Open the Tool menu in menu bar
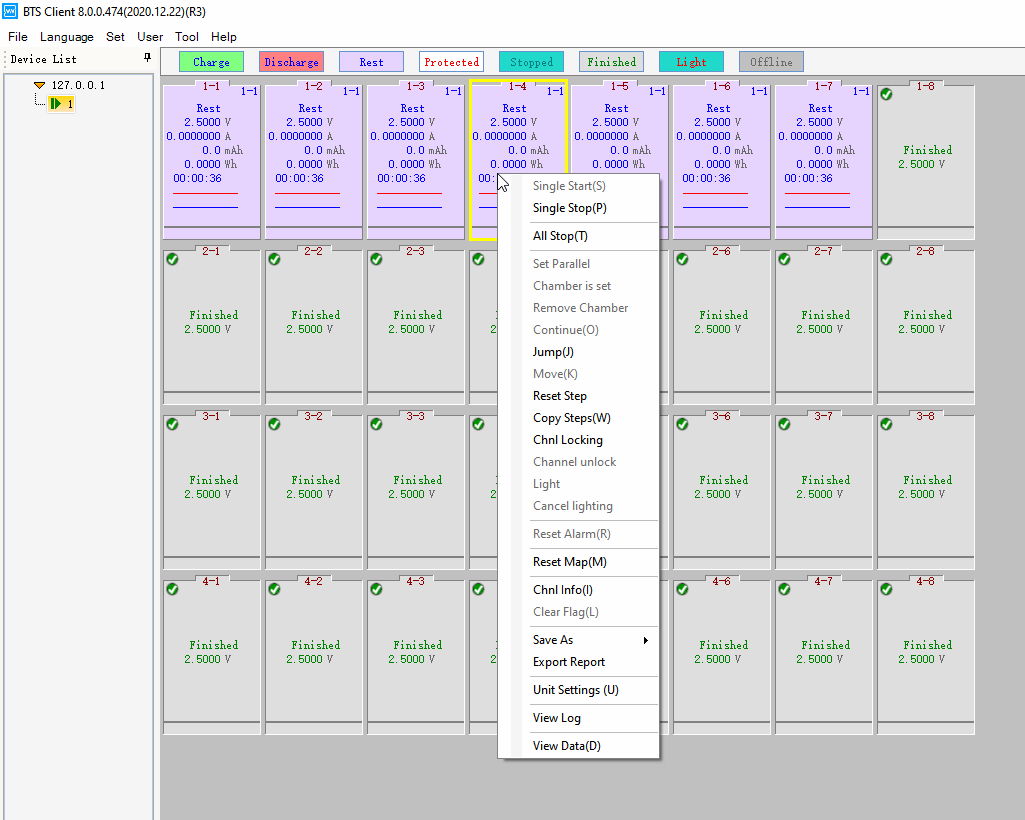 187,37
